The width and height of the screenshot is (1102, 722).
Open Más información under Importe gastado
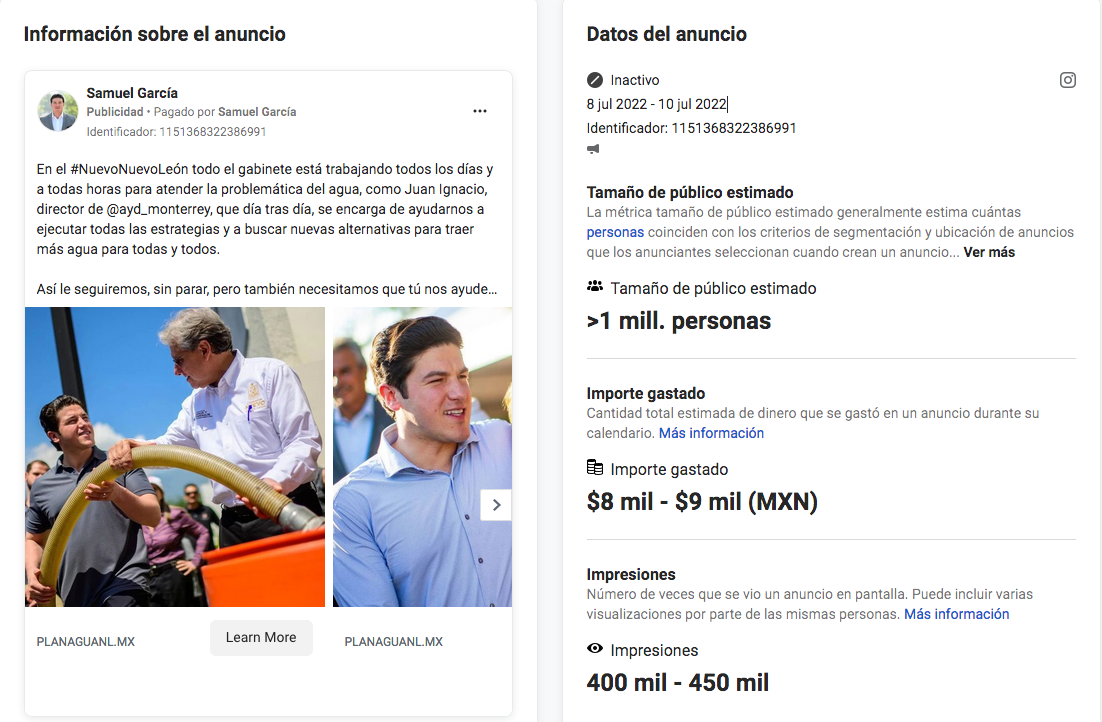711,433
